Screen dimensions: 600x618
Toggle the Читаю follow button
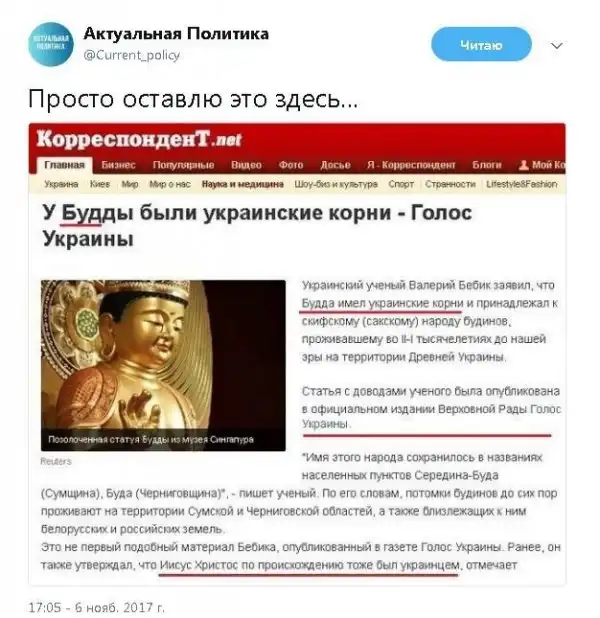[x=481, y=45]
